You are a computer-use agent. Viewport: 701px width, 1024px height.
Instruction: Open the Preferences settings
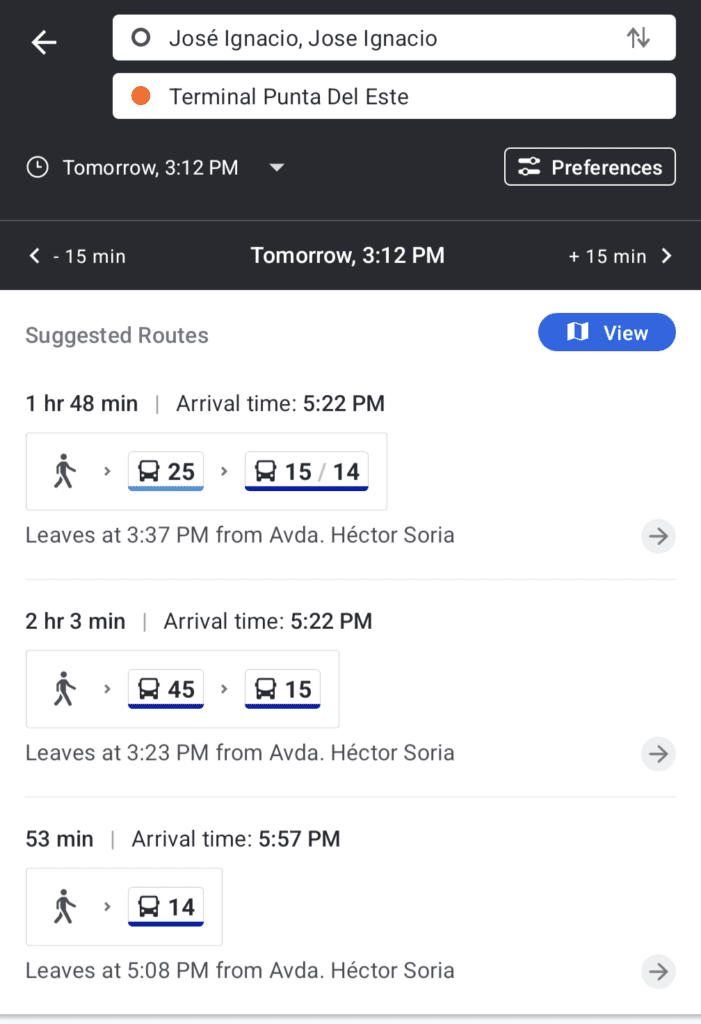590,167
